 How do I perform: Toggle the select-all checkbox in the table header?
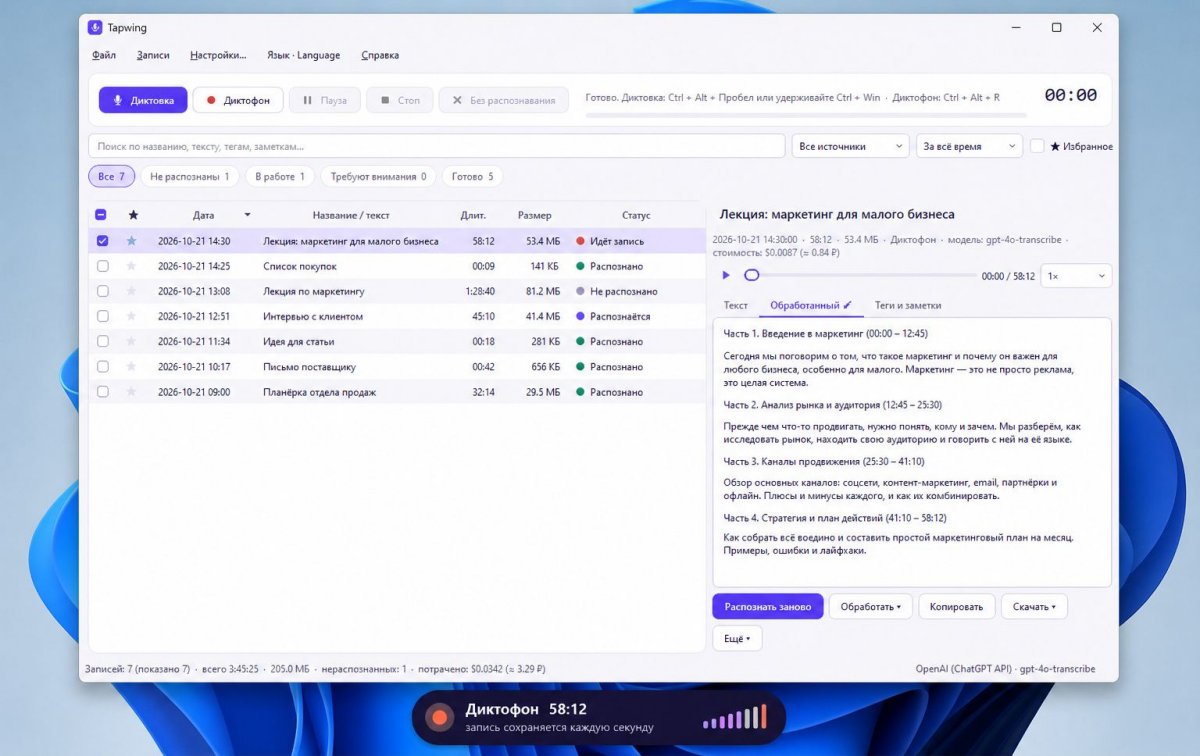pos(101,215)
